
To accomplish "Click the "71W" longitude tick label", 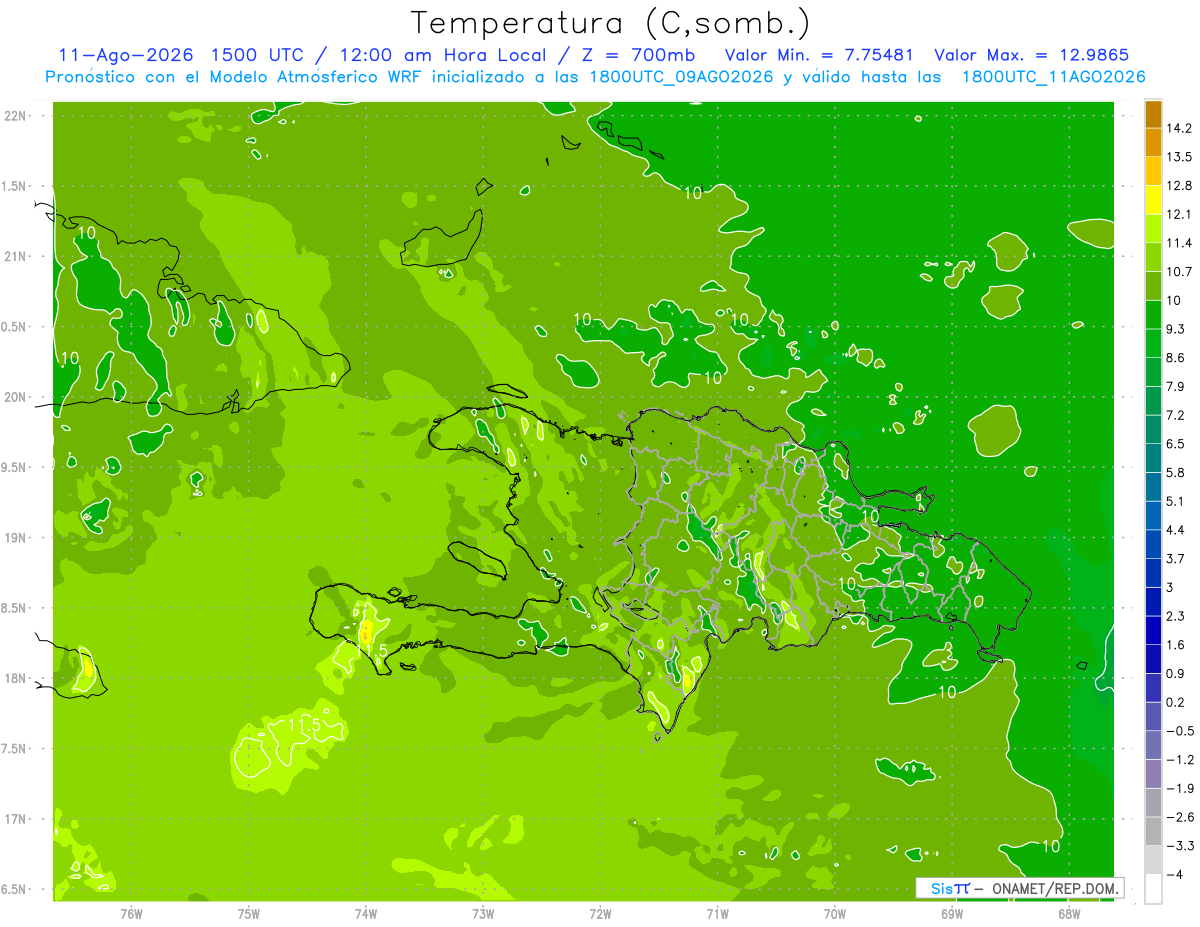I will point(717,913).
